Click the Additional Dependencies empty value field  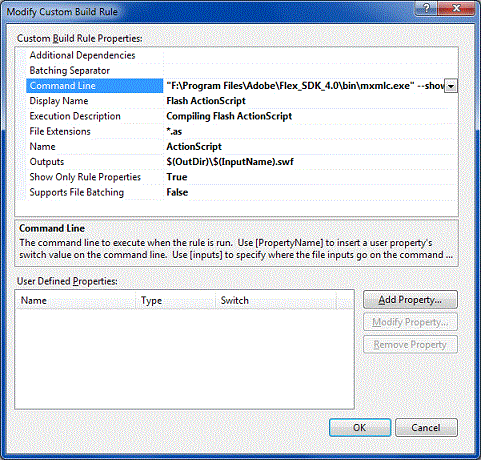click(x=311, y=55)
